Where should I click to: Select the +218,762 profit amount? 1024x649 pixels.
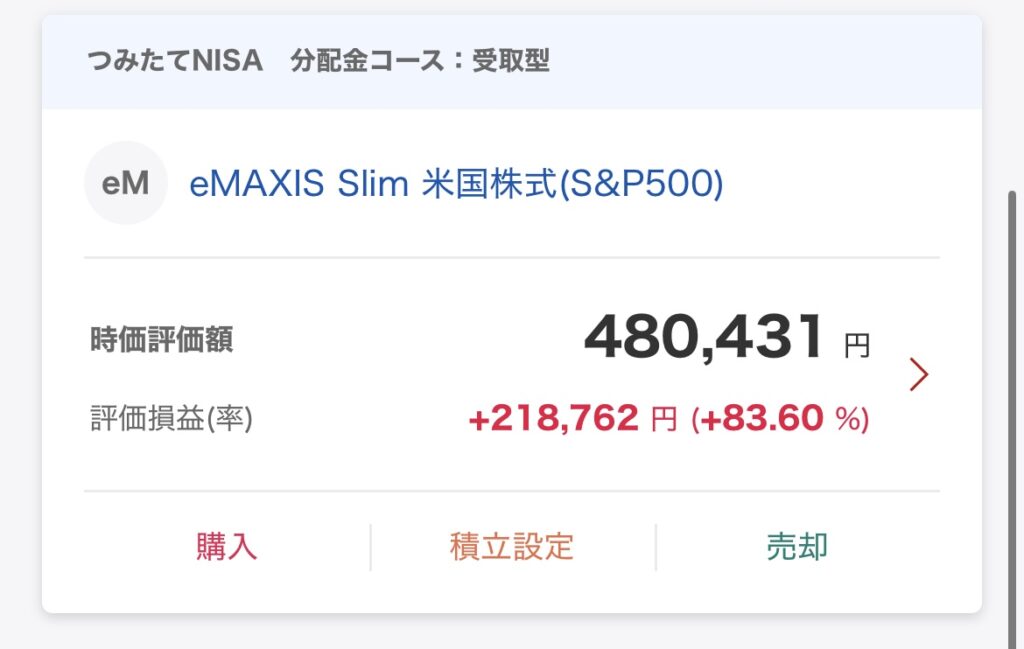[553, 418]
